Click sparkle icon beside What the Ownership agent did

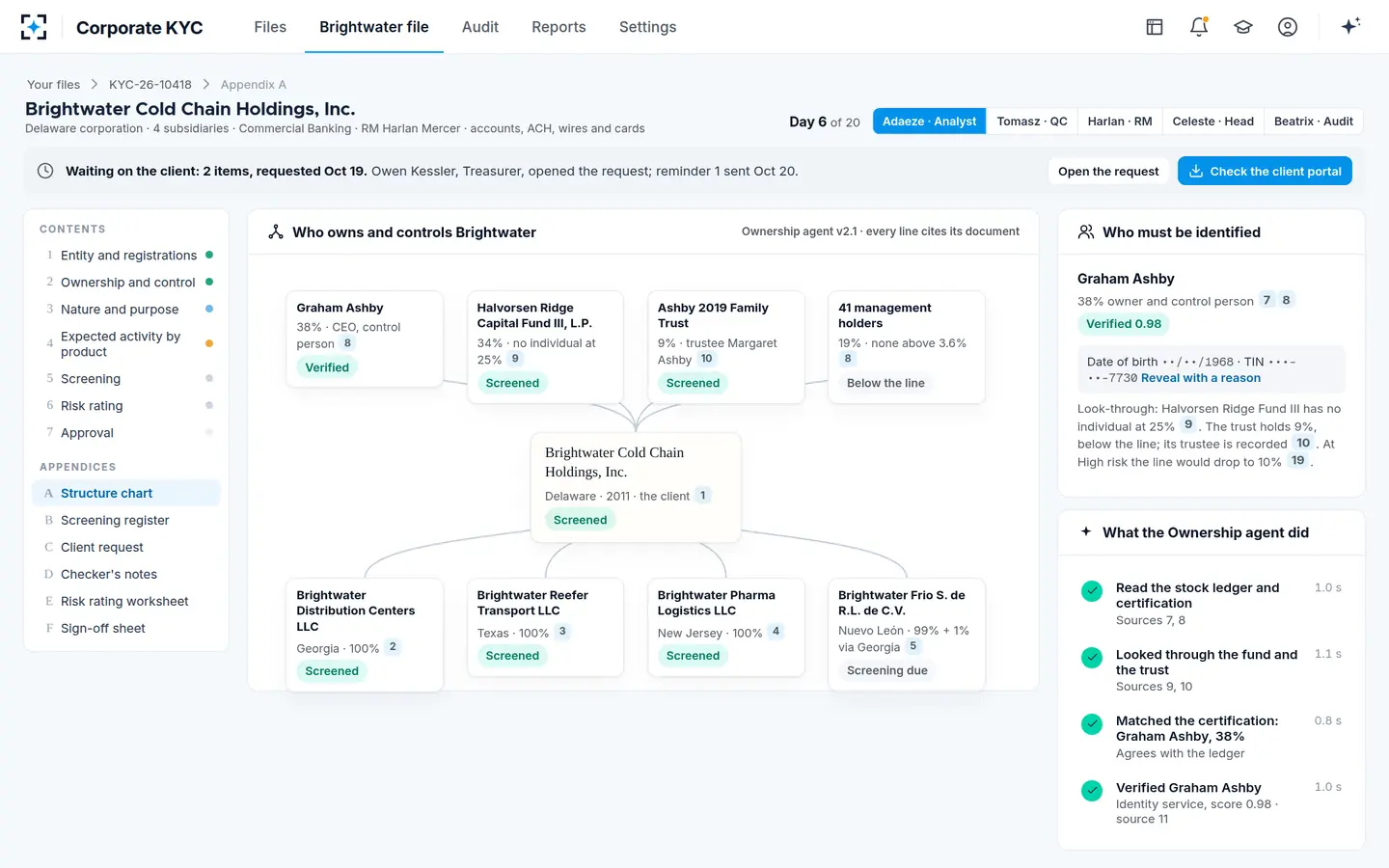pyautogui.click(x=1086, y=531)
